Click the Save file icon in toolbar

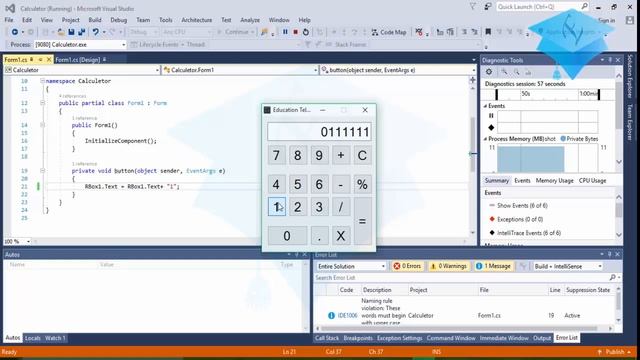click(x=71, y=32)
